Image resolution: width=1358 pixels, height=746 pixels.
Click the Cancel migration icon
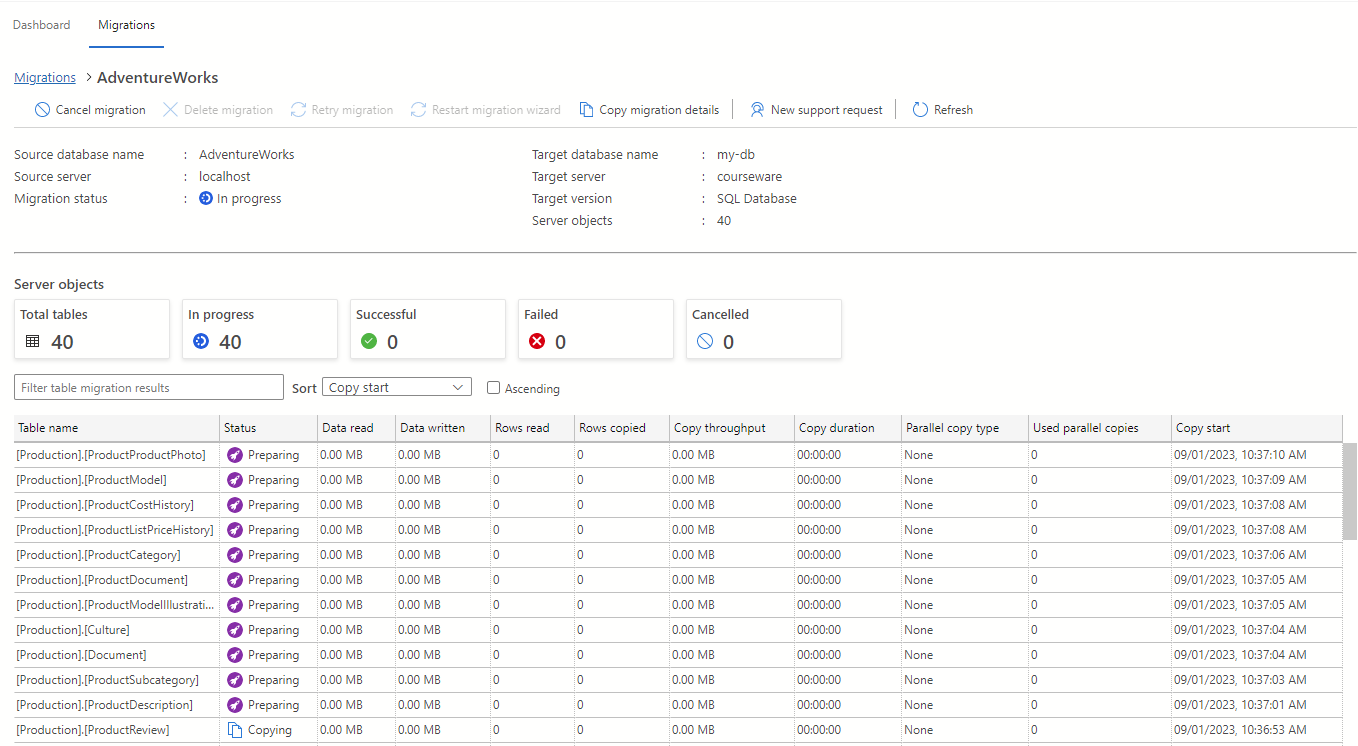coord(41,109)
